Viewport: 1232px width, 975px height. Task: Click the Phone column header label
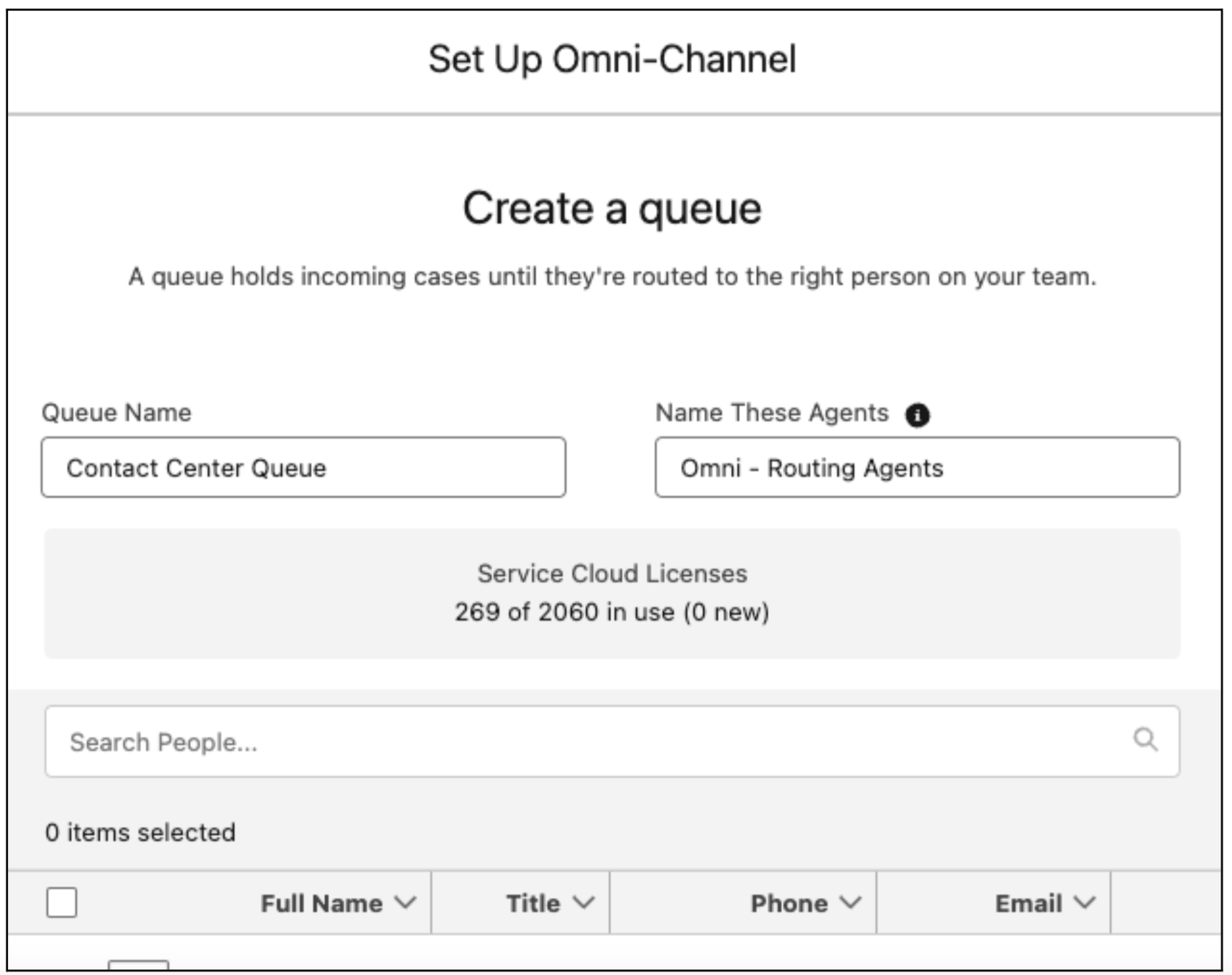(x=789, y=903)
